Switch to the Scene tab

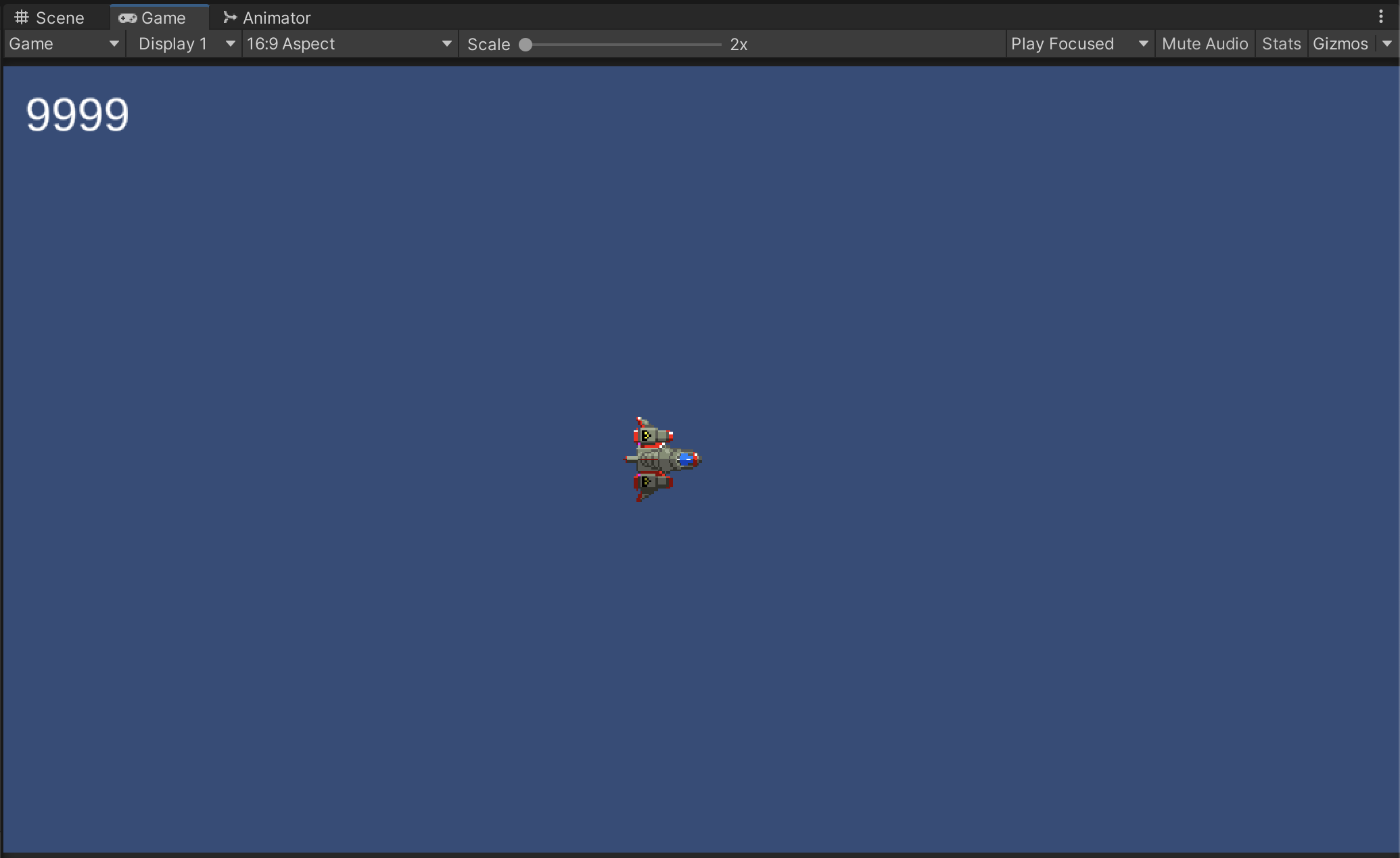60,18
